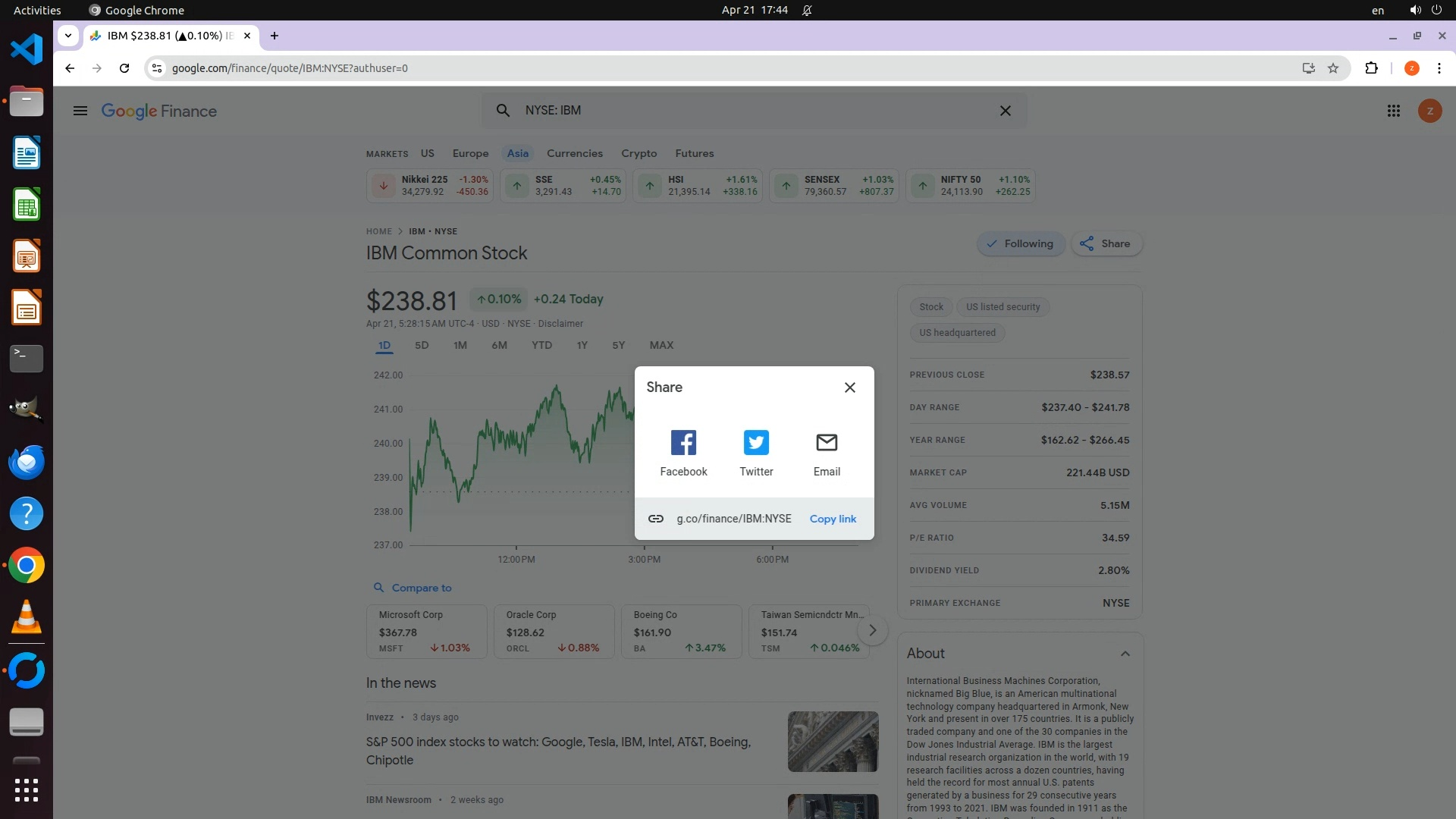1456x819 pixels.
Task: Toggle the Following button for IBM
Action: (x=1020, y=244)
